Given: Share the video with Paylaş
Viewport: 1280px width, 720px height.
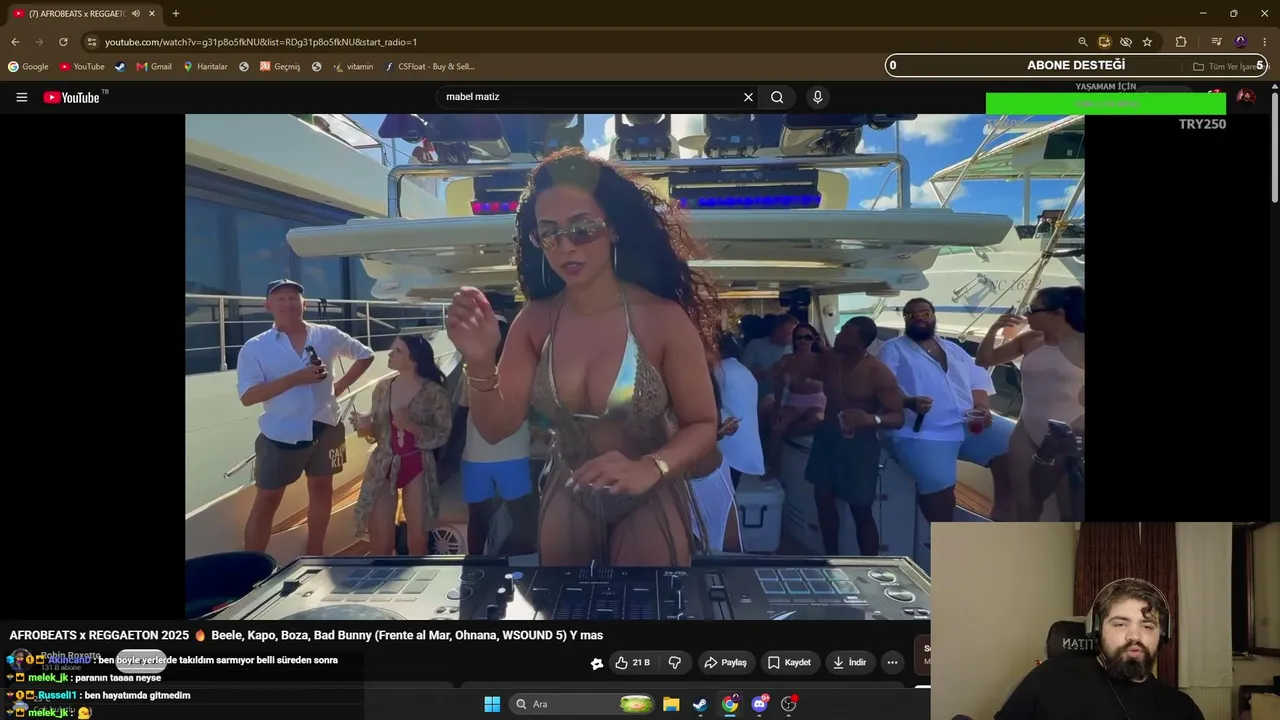Looking at the screenshot, I should pyautogui.click(x=725, y=662).
